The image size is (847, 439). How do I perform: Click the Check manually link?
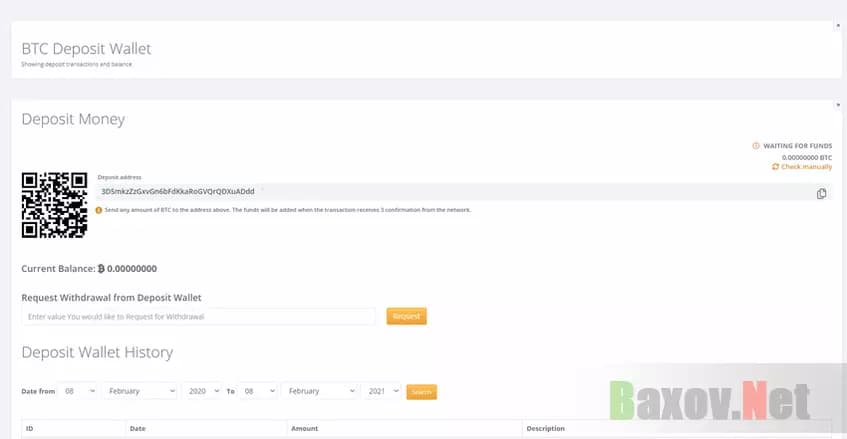click(806, 167)
